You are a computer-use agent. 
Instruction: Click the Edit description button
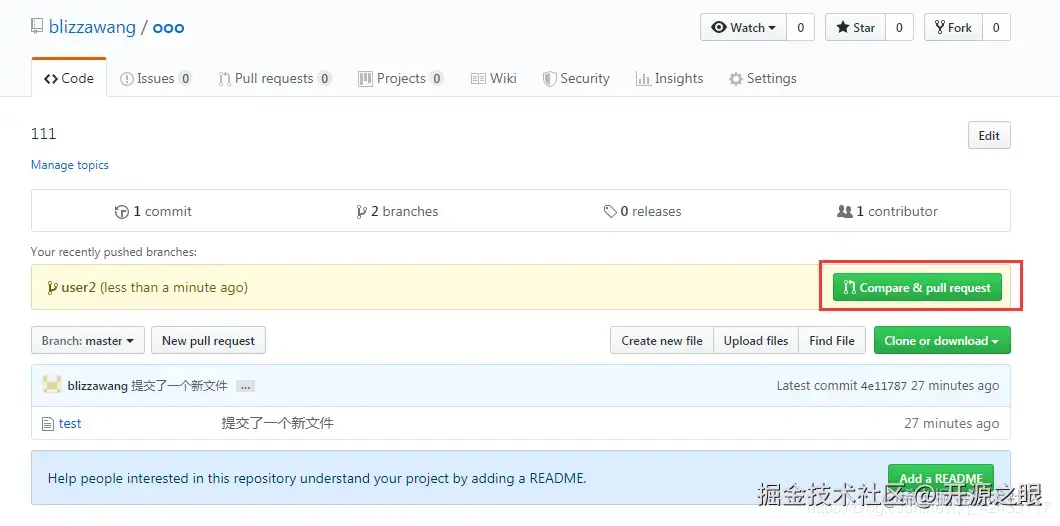(989, 136)
